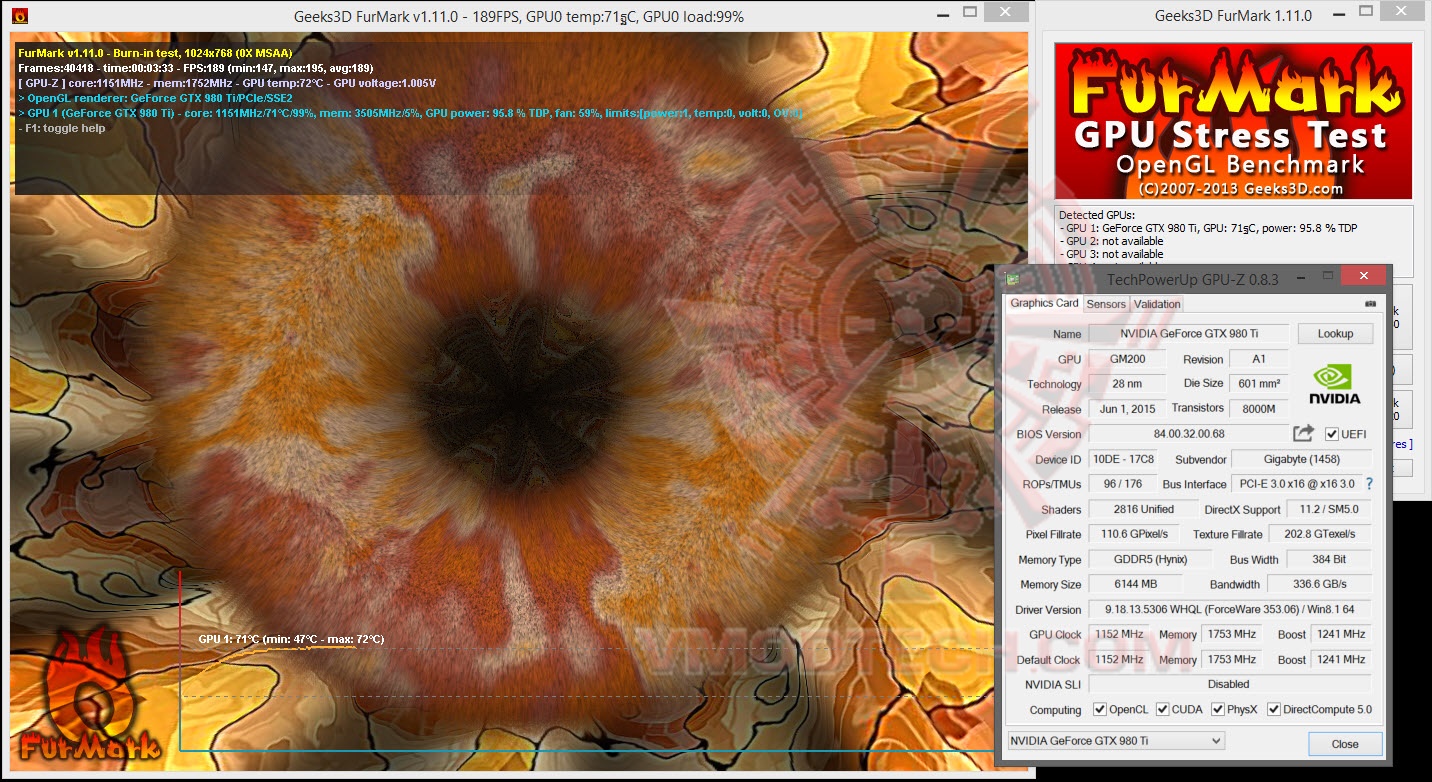This screenshot has height=782, width=1432.
Task: Select the Pixel Fillrate value 110.6 GPixel/s
Action: 1134,534
